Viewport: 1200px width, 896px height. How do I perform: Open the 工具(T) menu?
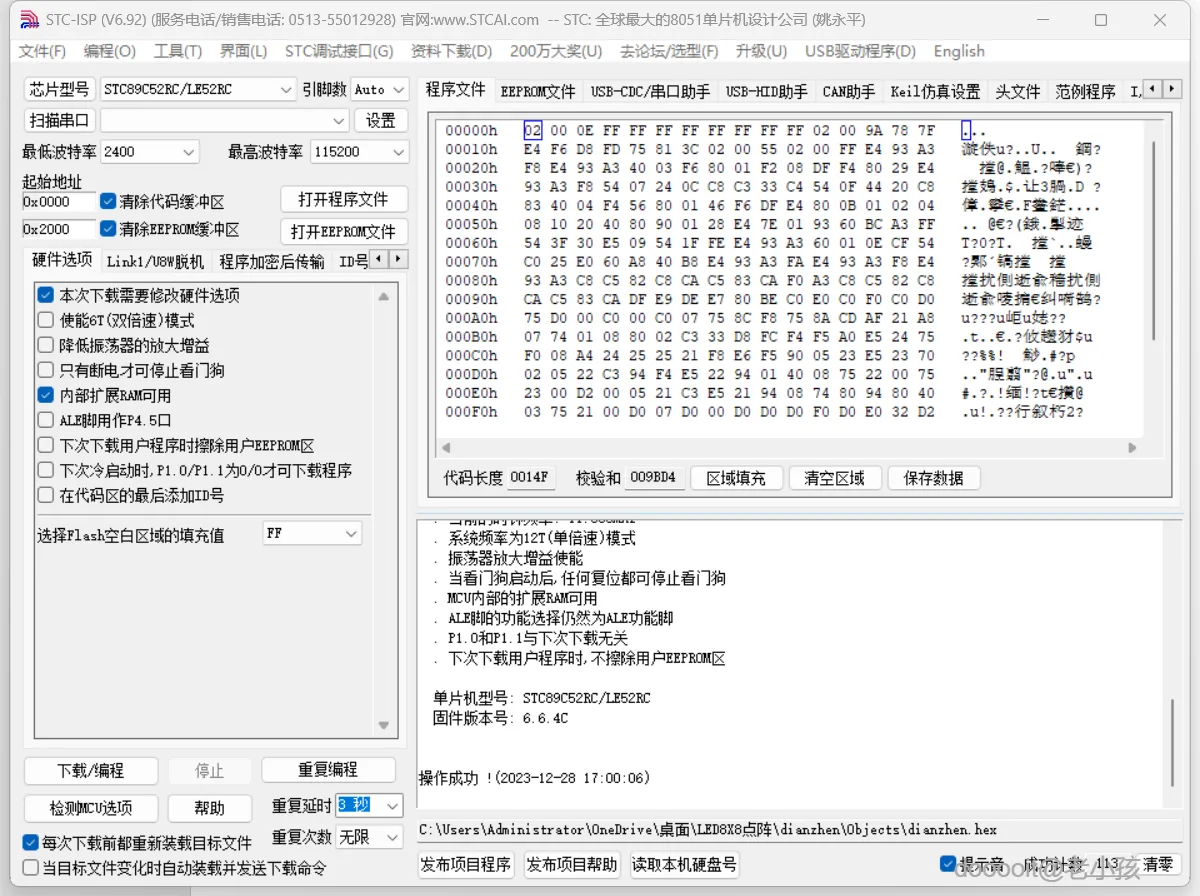coord(178,51)
